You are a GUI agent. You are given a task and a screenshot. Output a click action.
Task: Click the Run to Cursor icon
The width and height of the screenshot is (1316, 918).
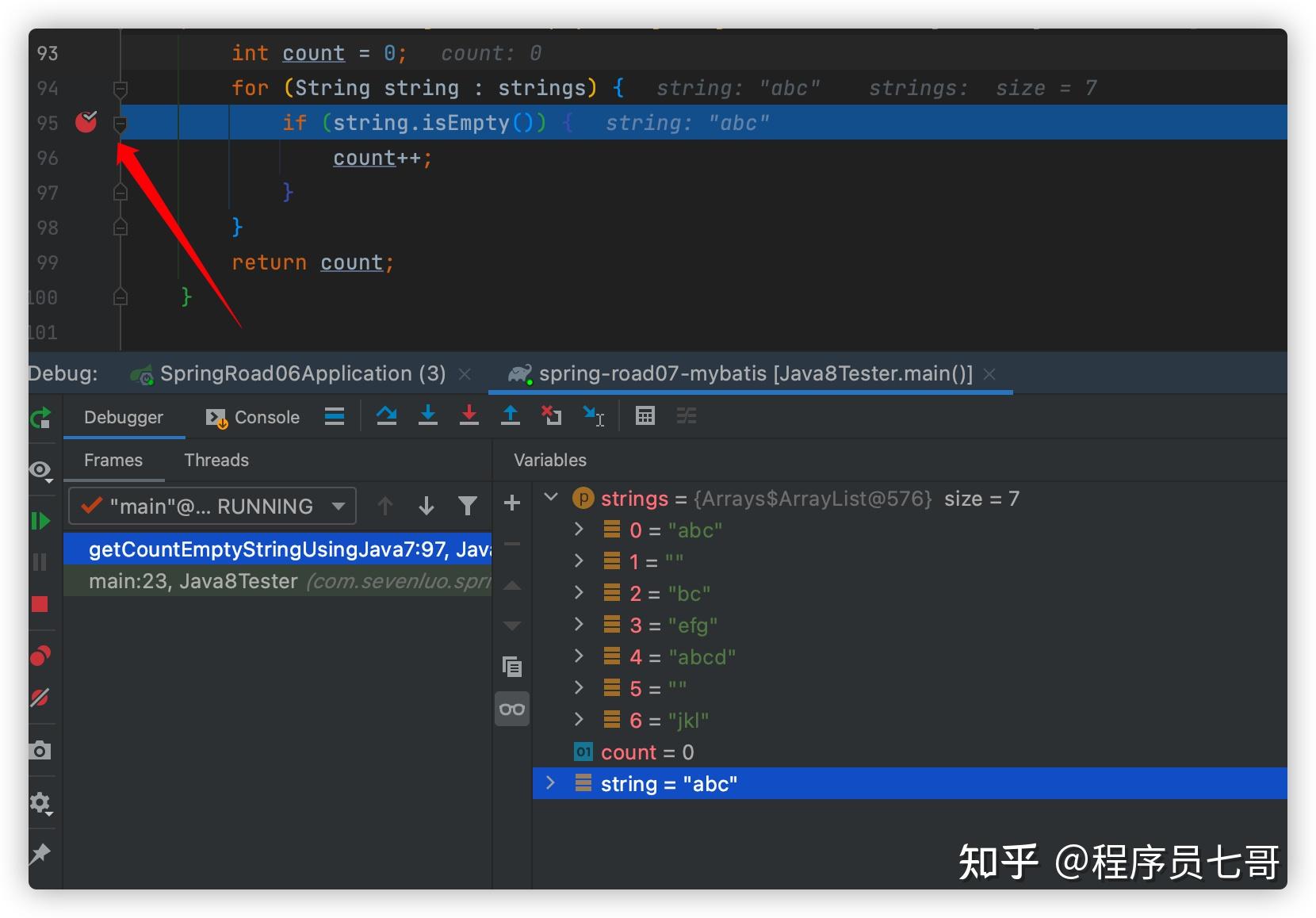[x=595, y=416]
